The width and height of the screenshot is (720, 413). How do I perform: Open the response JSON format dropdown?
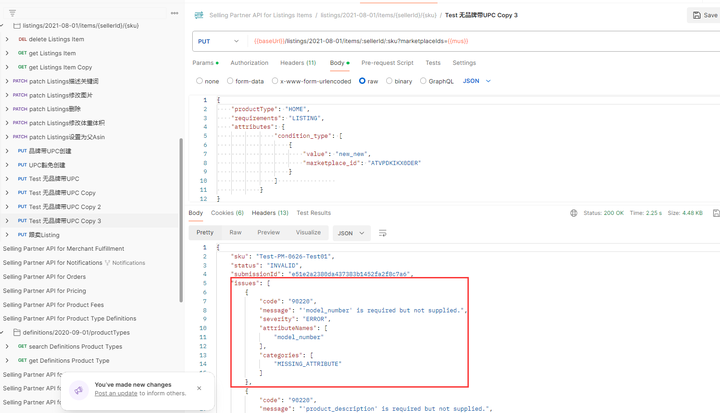(351, 233)
